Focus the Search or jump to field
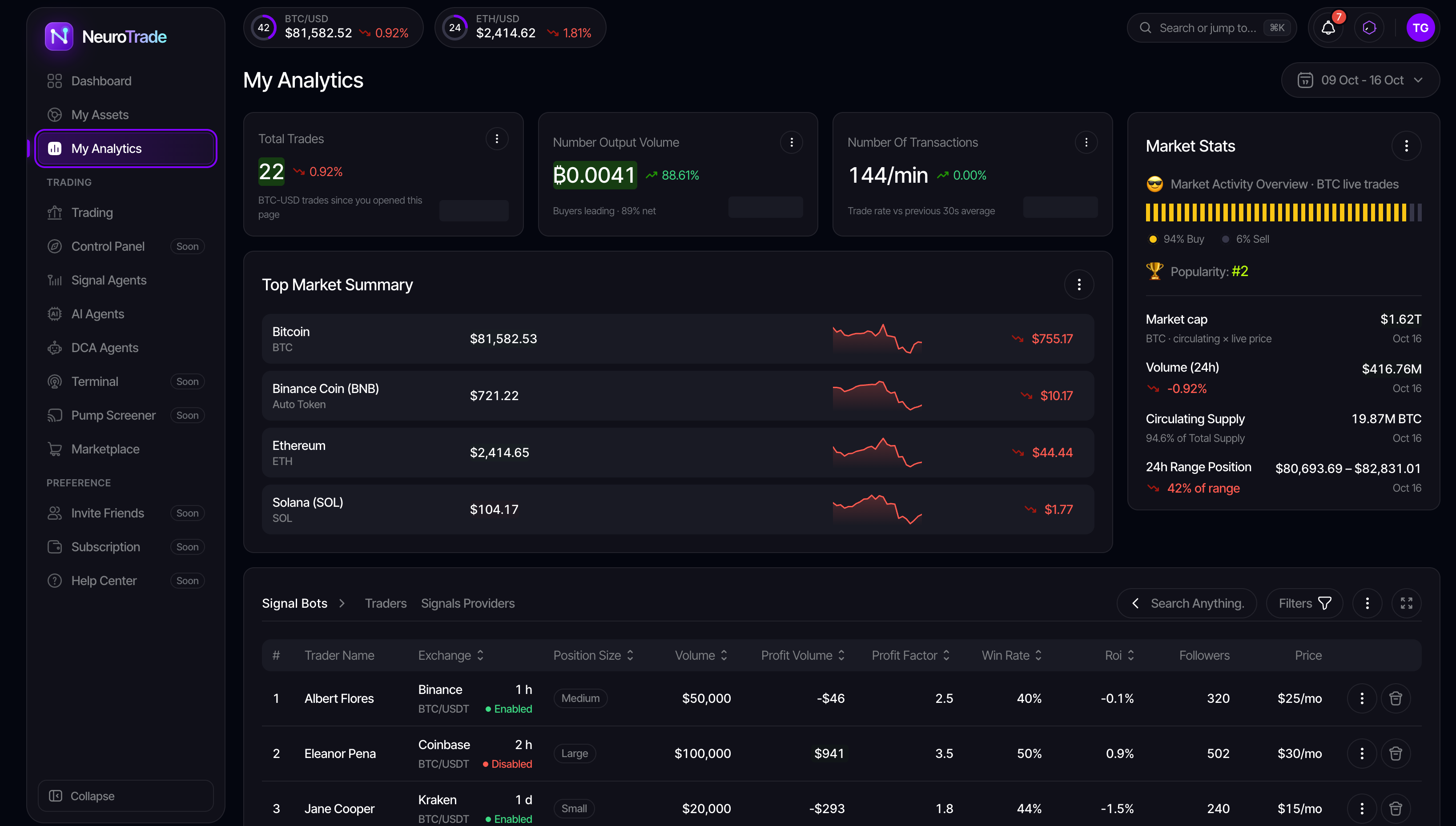This screenshot has width=1456, height=826. pos(1211,28)
